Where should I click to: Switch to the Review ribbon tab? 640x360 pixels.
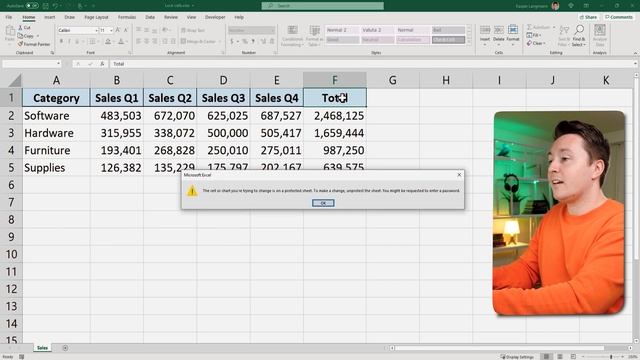[171, 17]
